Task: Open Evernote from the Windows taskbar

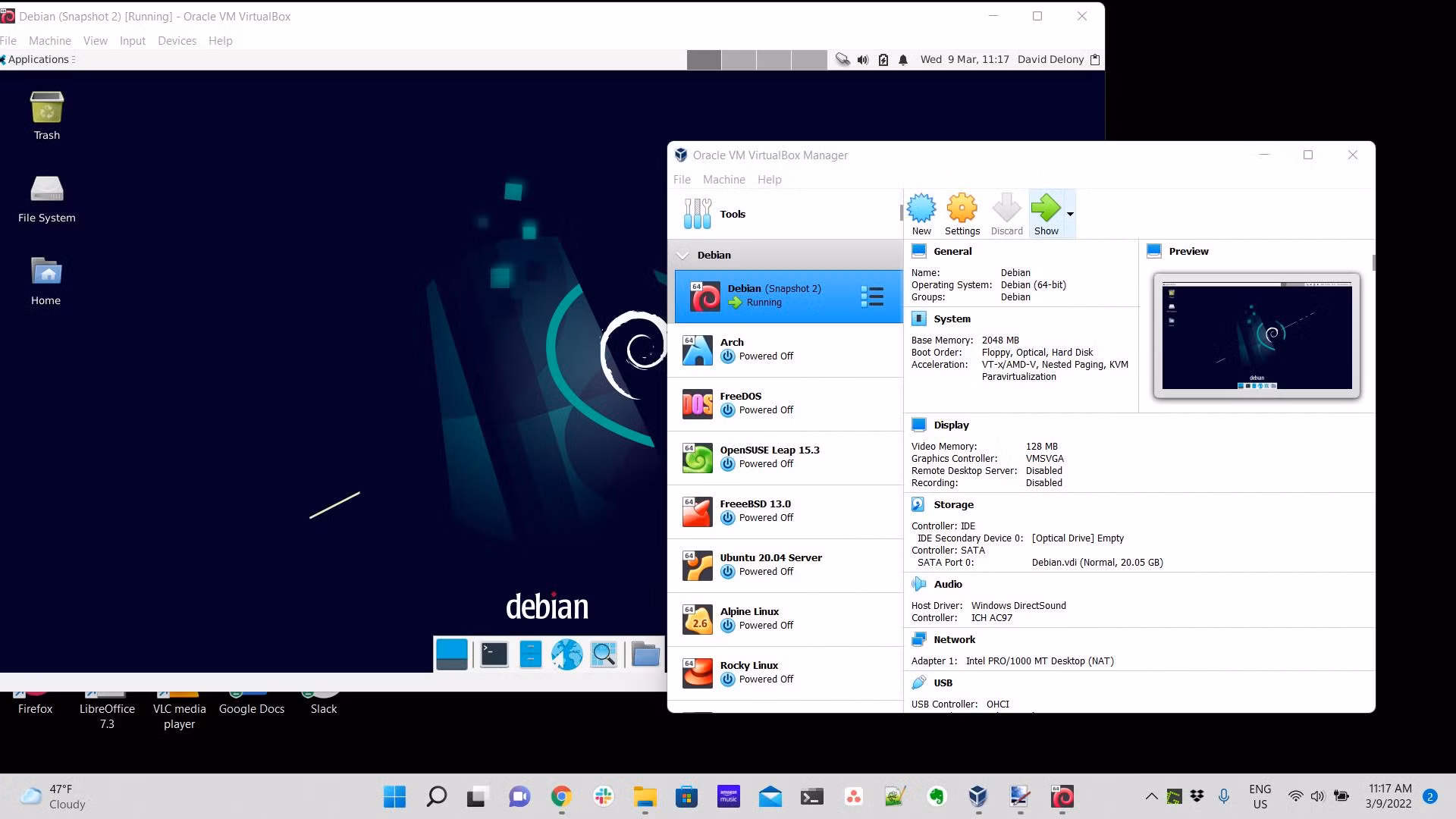Action: coord(937,796)
